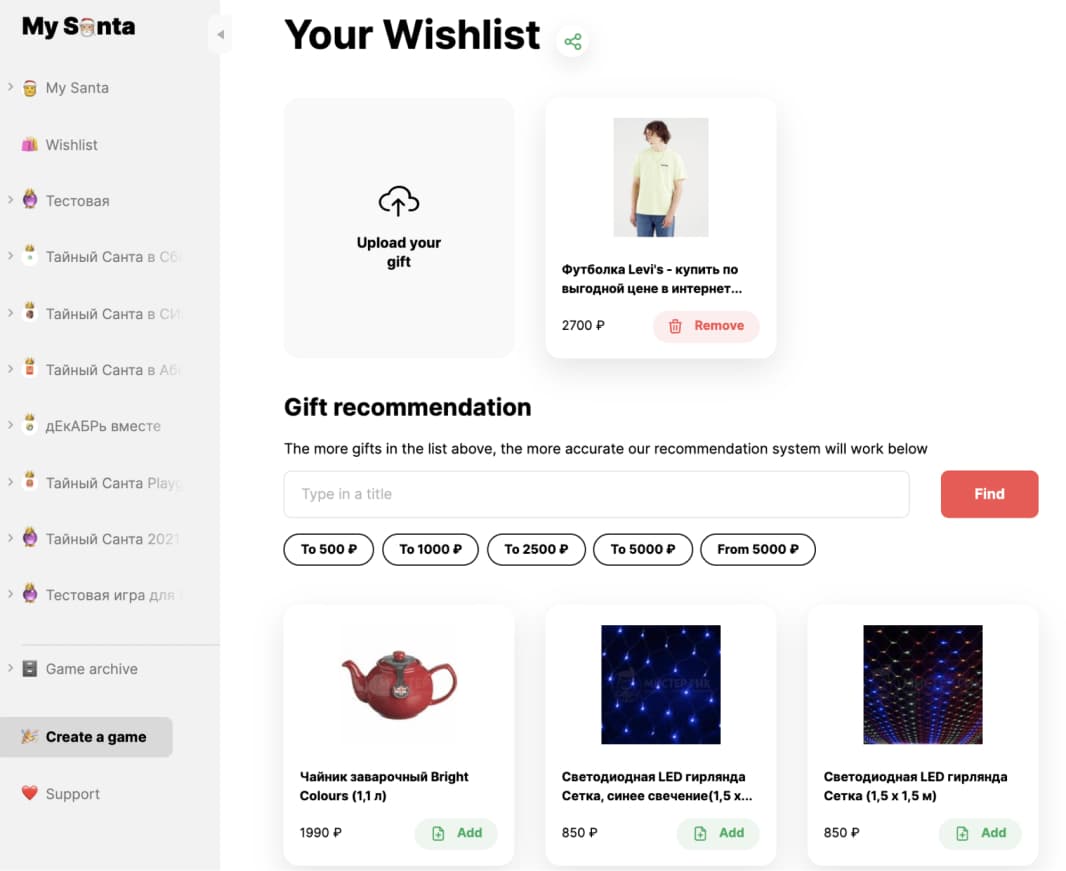The image size is (1066, 871).
Task: Click the share wishlist icon
Action: click(x=572, y=41)
